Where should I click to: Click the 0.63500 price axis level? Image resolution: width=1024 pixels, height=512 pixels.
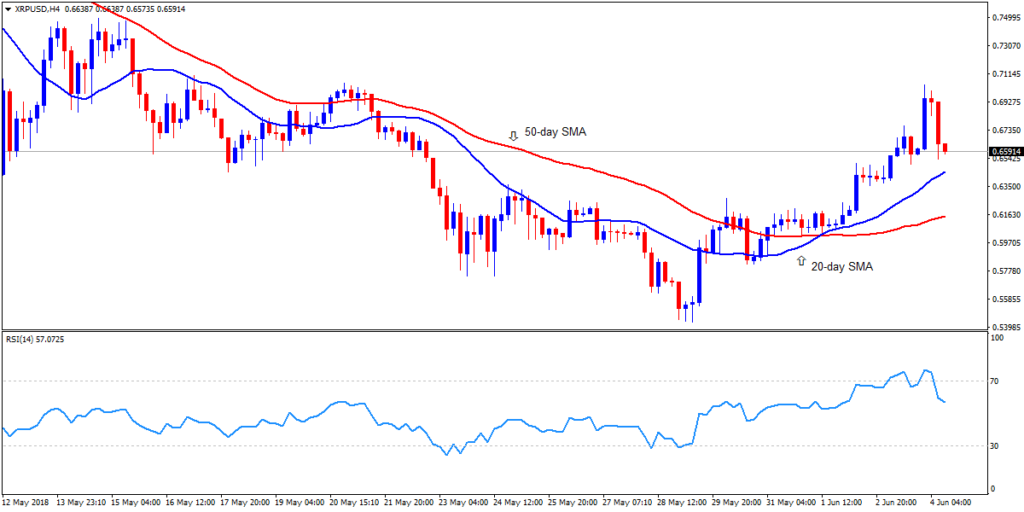click(x=1003, y=186)
